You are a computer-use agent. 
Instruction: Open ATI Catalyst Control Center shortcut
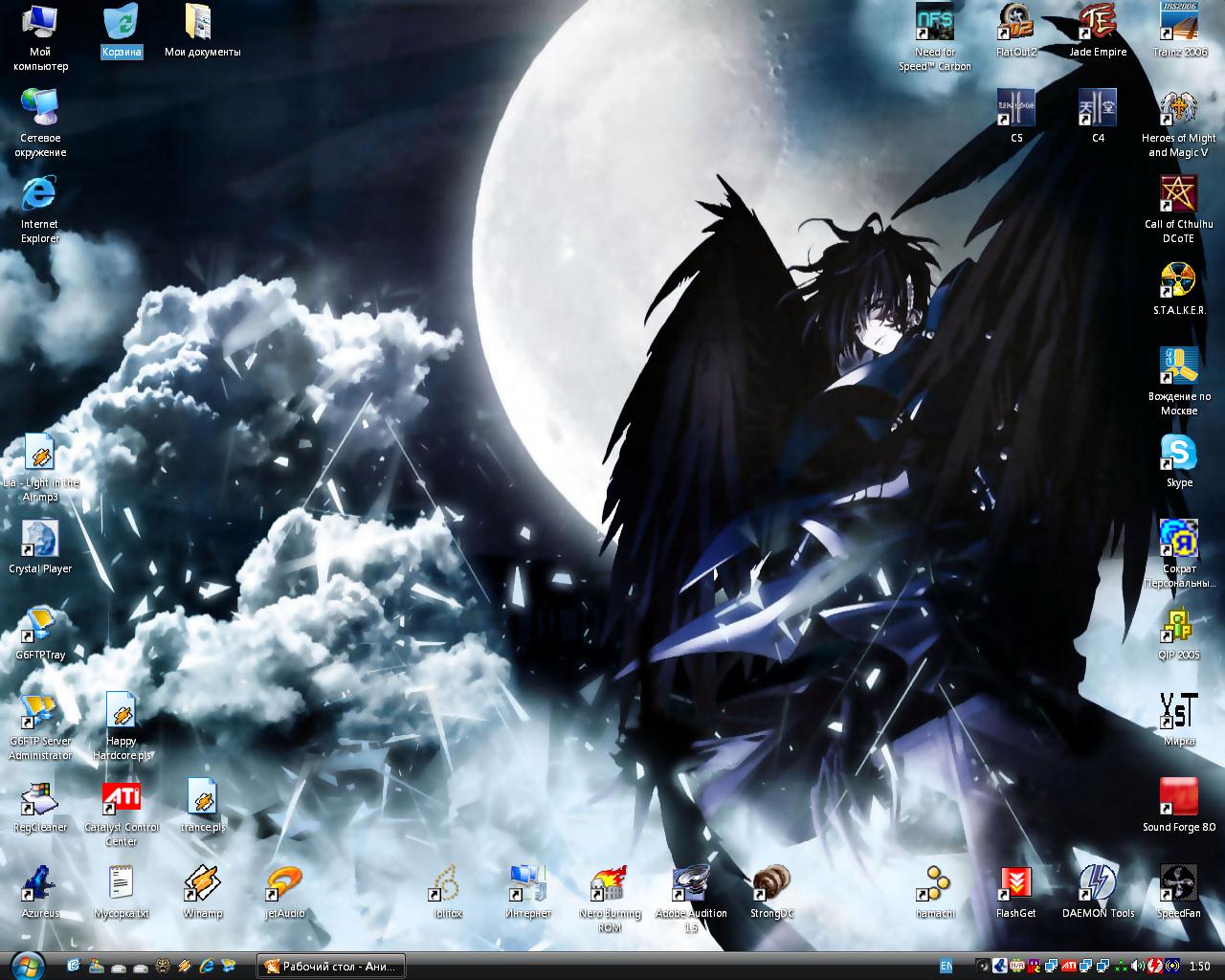tap(122, 813)
